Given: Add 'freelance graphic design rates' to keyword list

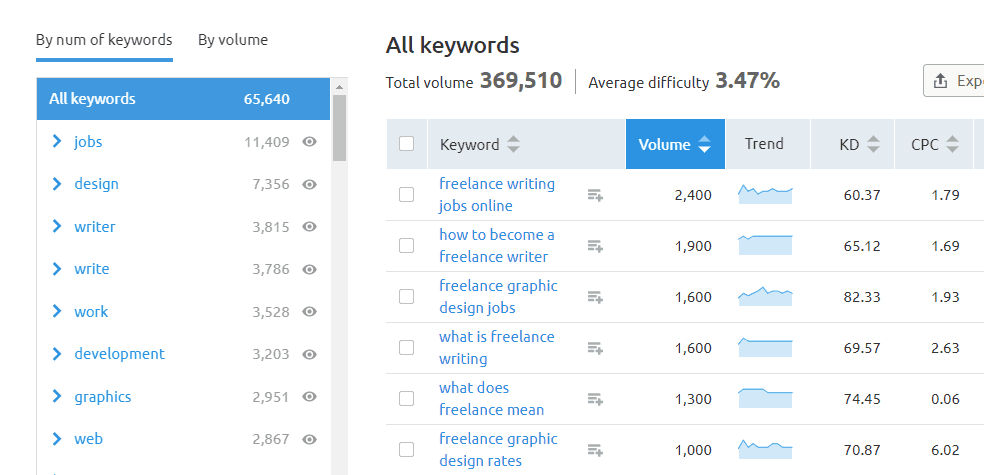Looking at the screenshot, I should [x=595, y=450].
